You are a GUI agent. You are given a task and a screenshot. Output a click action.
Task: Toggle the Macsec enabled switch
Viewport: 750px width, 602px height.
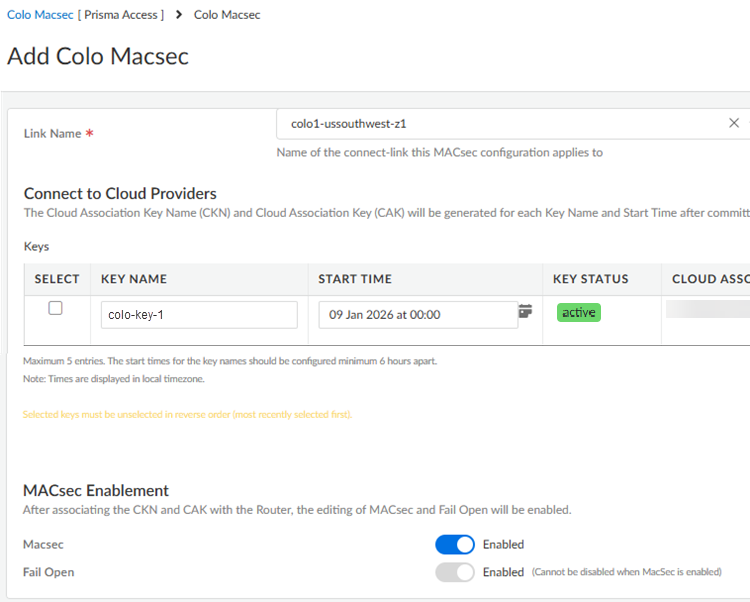pos(454,544)
